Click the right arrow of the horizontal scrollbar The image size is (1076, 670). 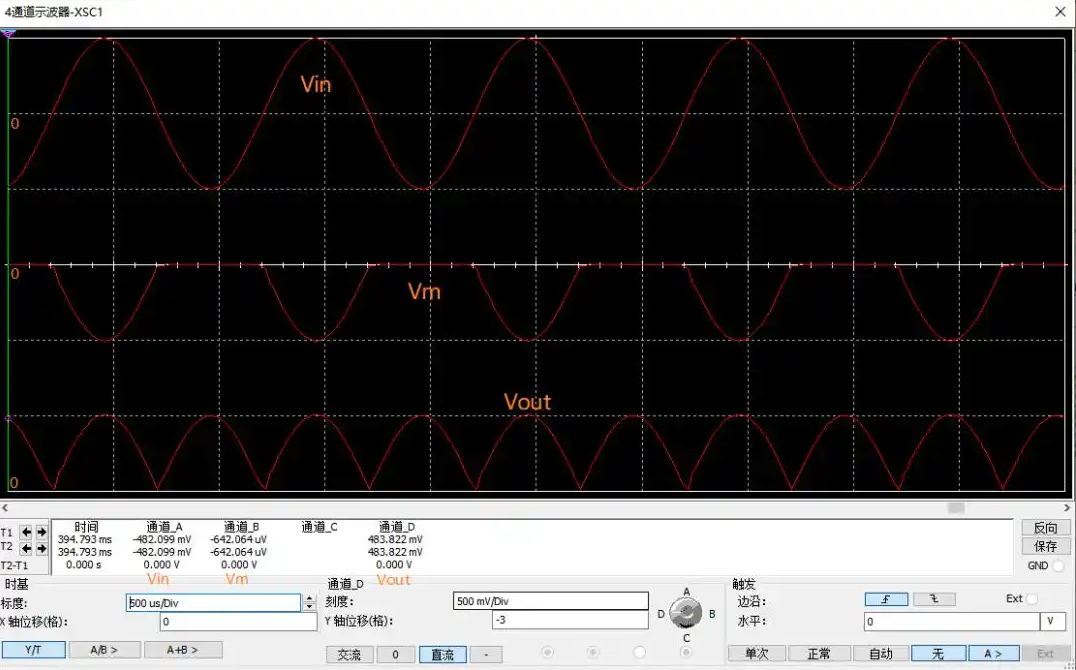1067,508
